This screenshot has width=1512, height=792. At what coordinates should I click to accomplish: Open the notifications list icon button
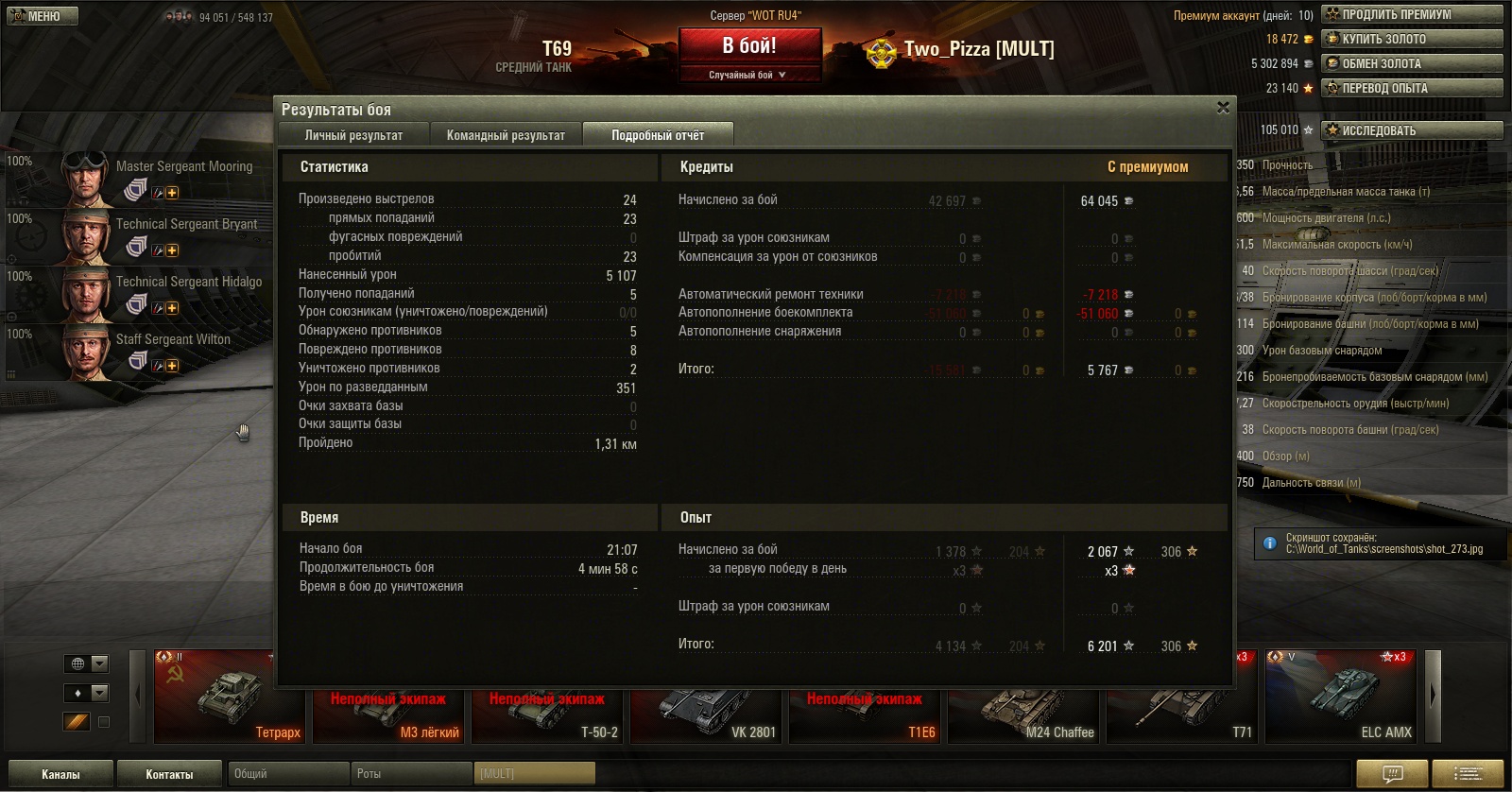coord(1468,773)
